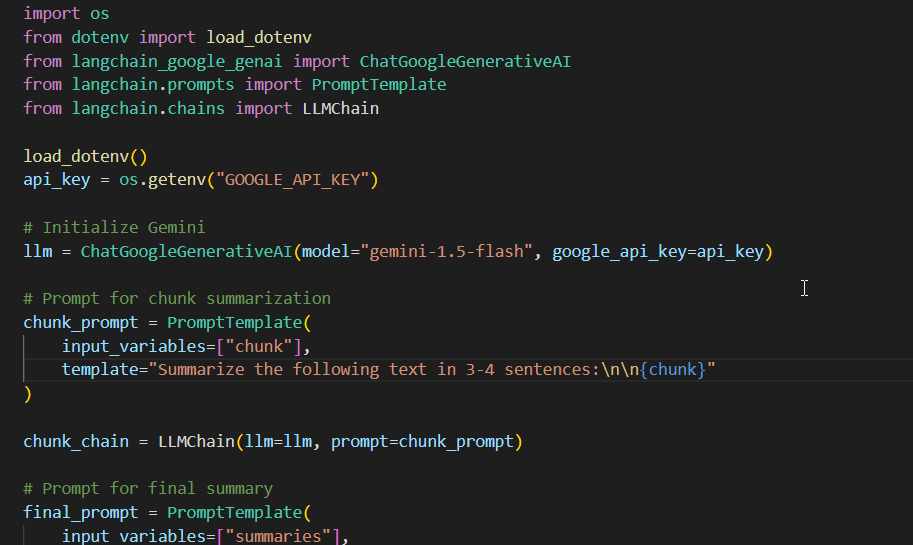Click the '# Prompt for chunk summarization' comment
913x545 pixels.
(x=177, y=298)
